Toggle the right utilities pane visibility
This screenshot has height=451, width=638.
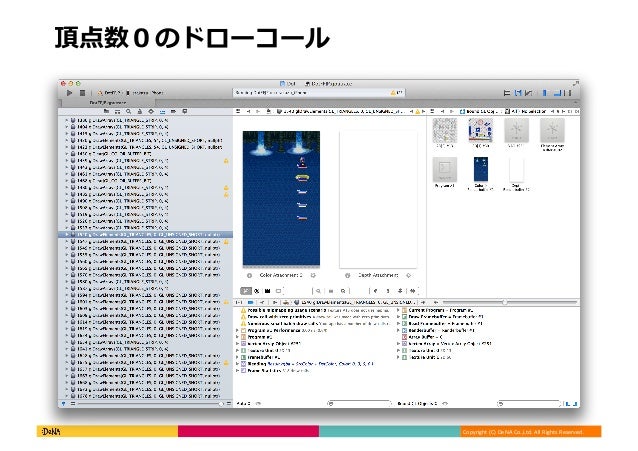click(568, 93)
